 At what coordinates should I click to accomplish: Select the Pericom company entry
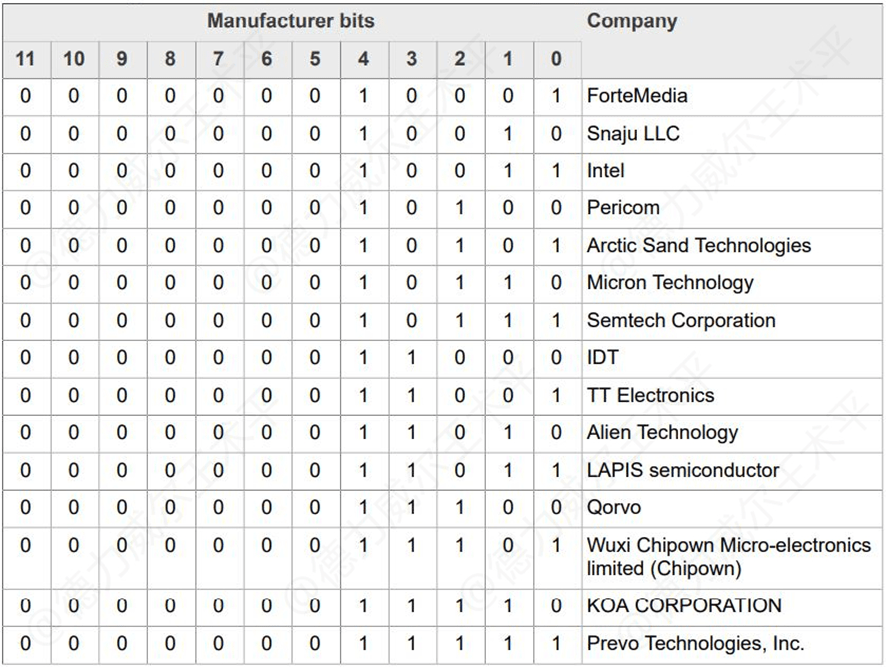tap(623, 208)
